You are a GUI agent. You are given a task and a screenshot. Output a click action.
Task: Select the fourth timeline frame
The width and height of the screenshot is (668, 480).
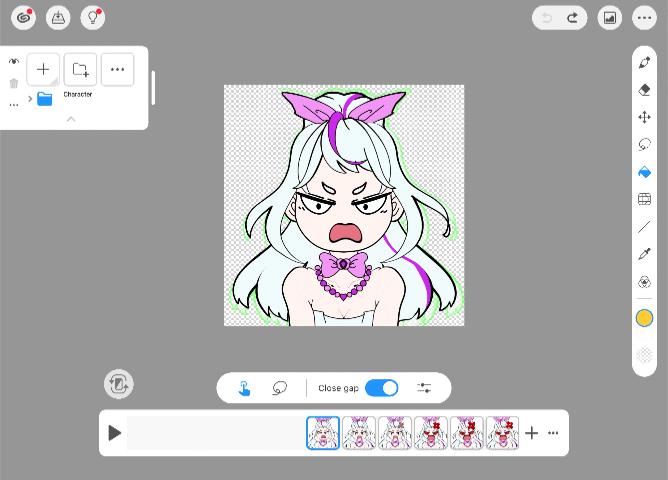[431, 433]
